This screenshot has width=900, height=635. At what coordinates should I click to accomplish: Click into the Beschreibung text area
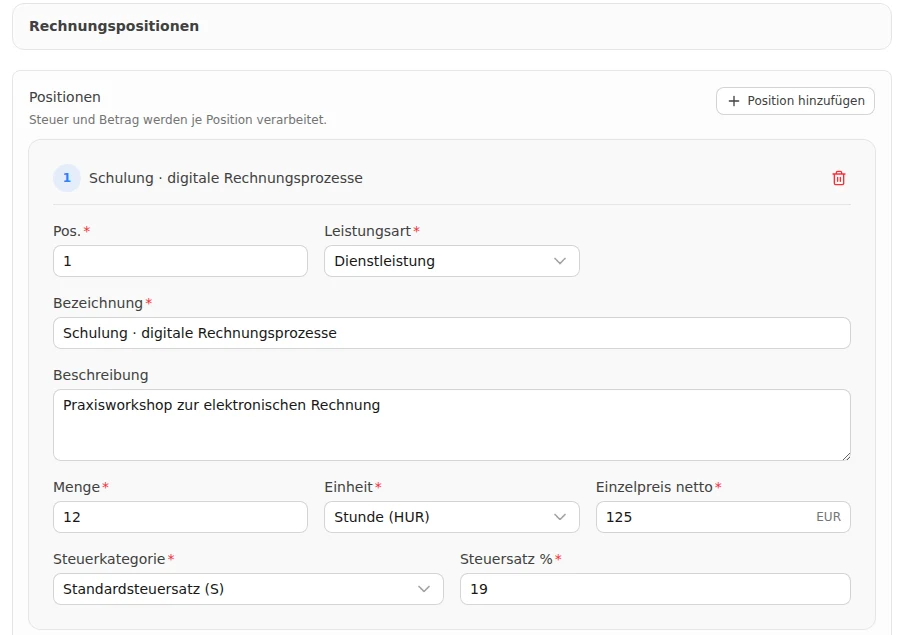click(x=452, y=425)
